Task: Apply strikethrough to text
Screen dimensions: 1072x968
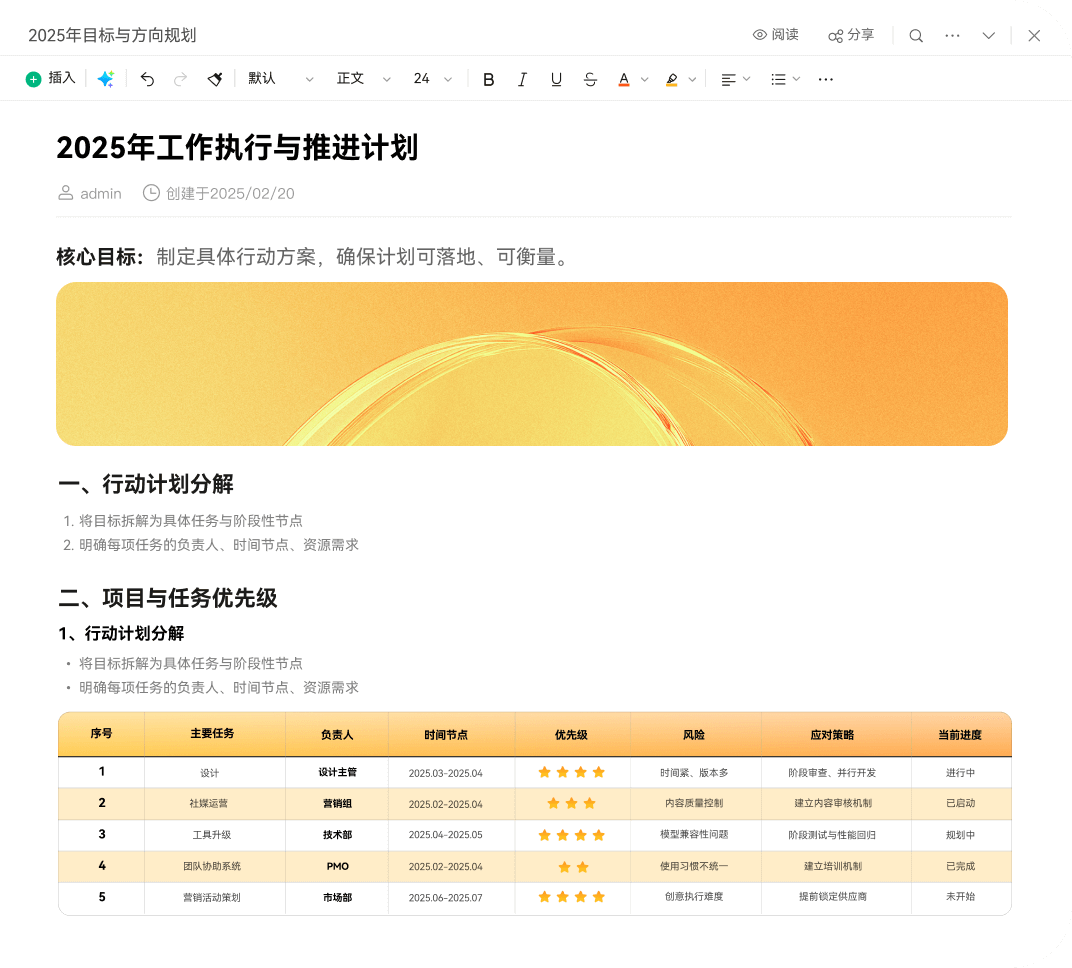Action: pos(590,79)
